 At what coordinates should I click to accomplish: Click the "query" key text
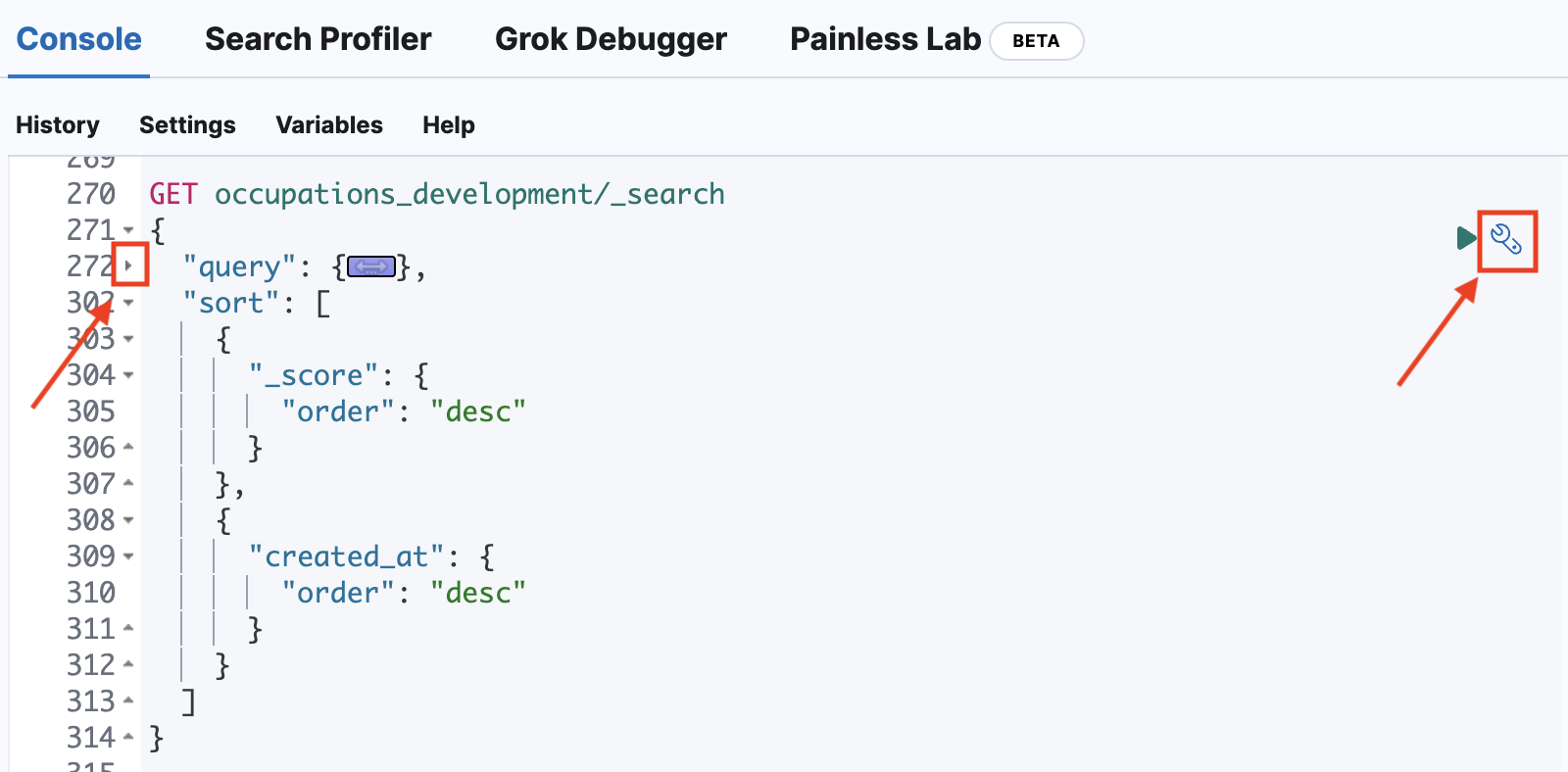[239, 267]
